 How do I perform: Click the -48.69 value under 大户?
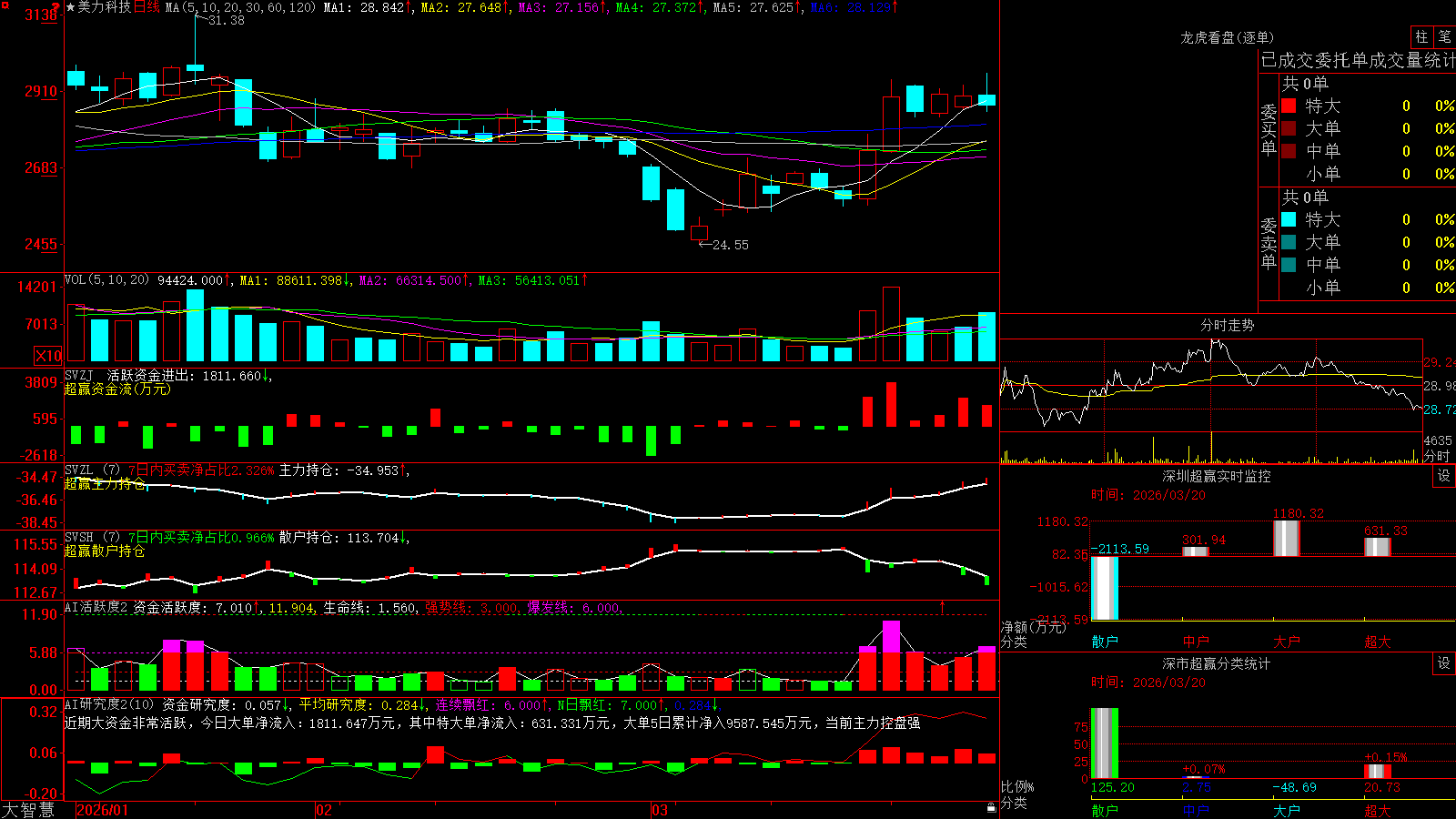coord(1295,787)
